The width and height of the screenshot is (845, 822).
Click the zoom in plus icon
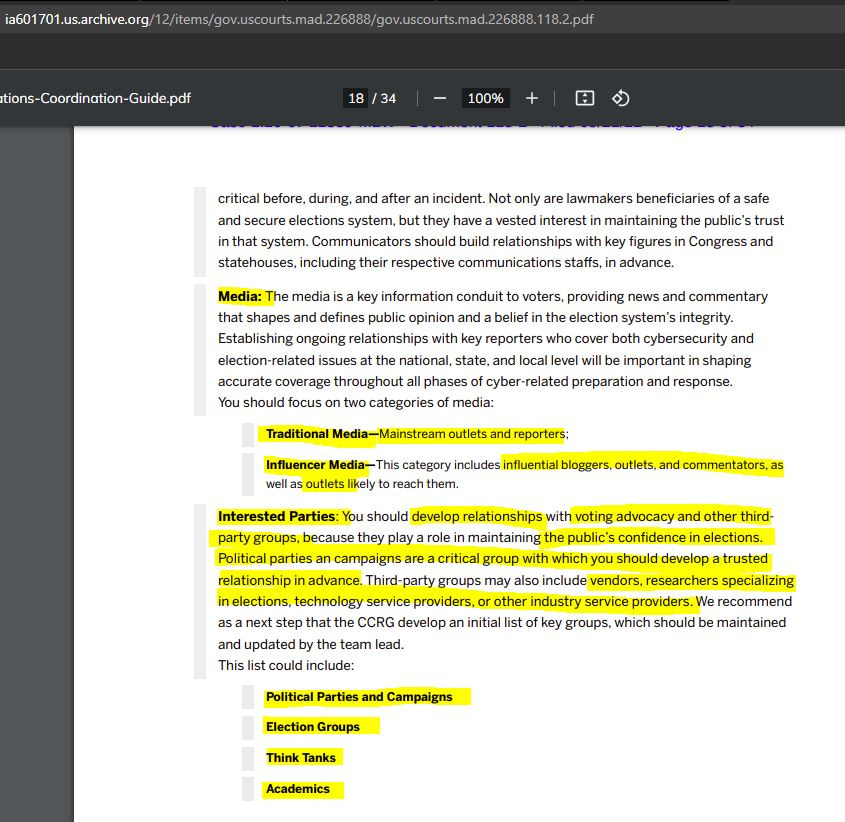(x=531, y=98)
